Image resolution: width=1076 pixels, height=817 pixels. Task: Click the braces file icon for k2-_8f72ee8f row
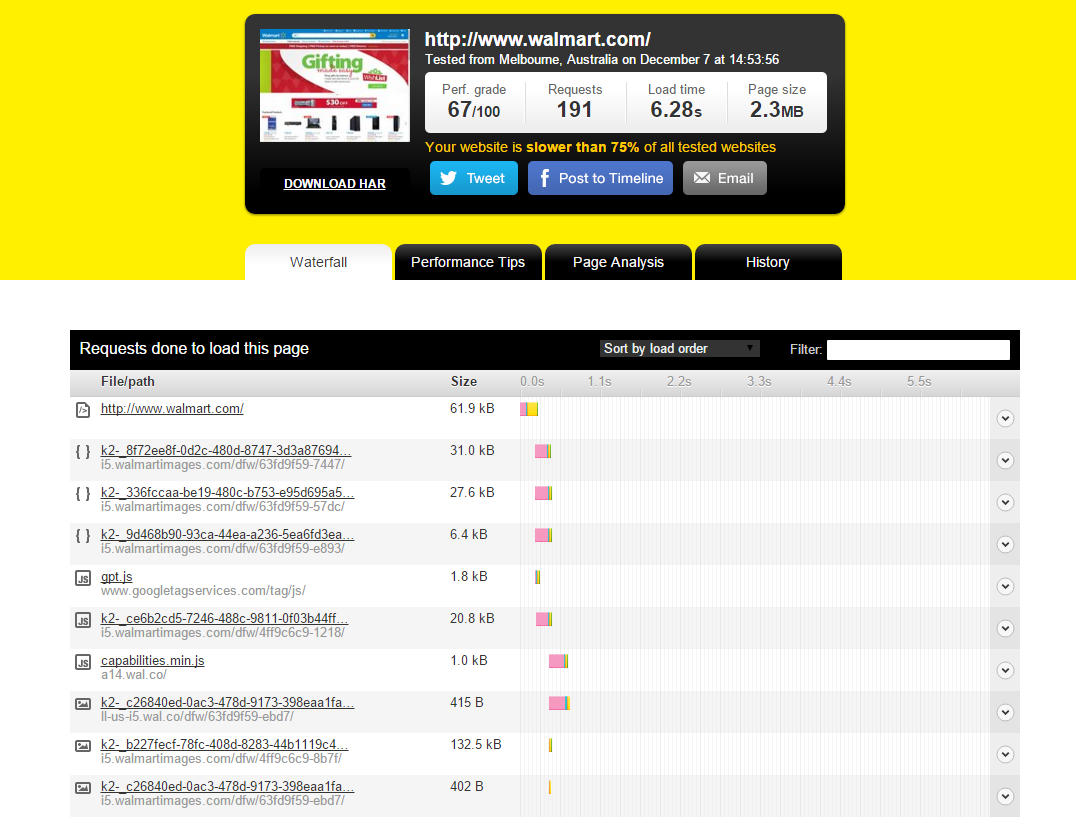click(83, 451)
